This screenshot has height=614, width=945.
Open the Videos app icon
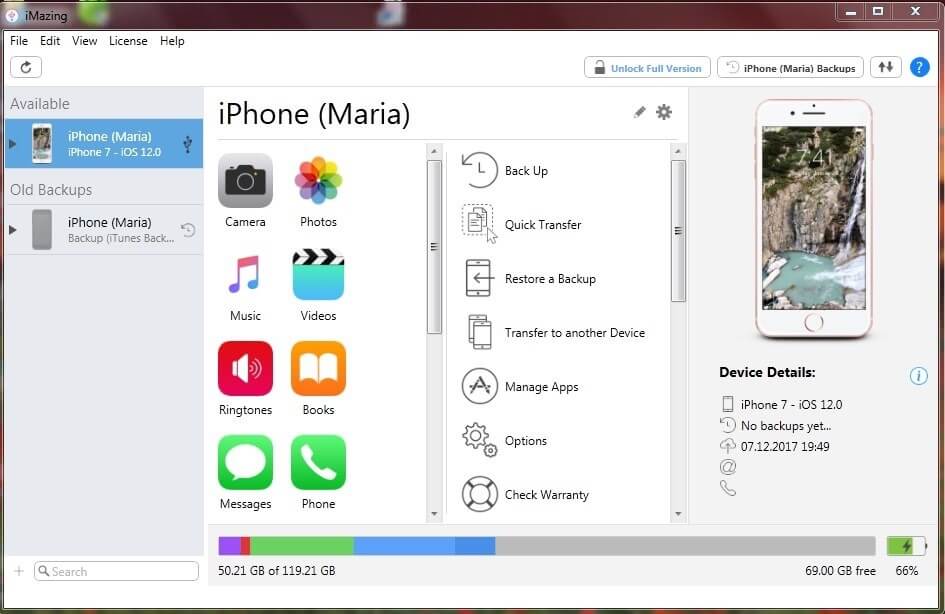318,274
